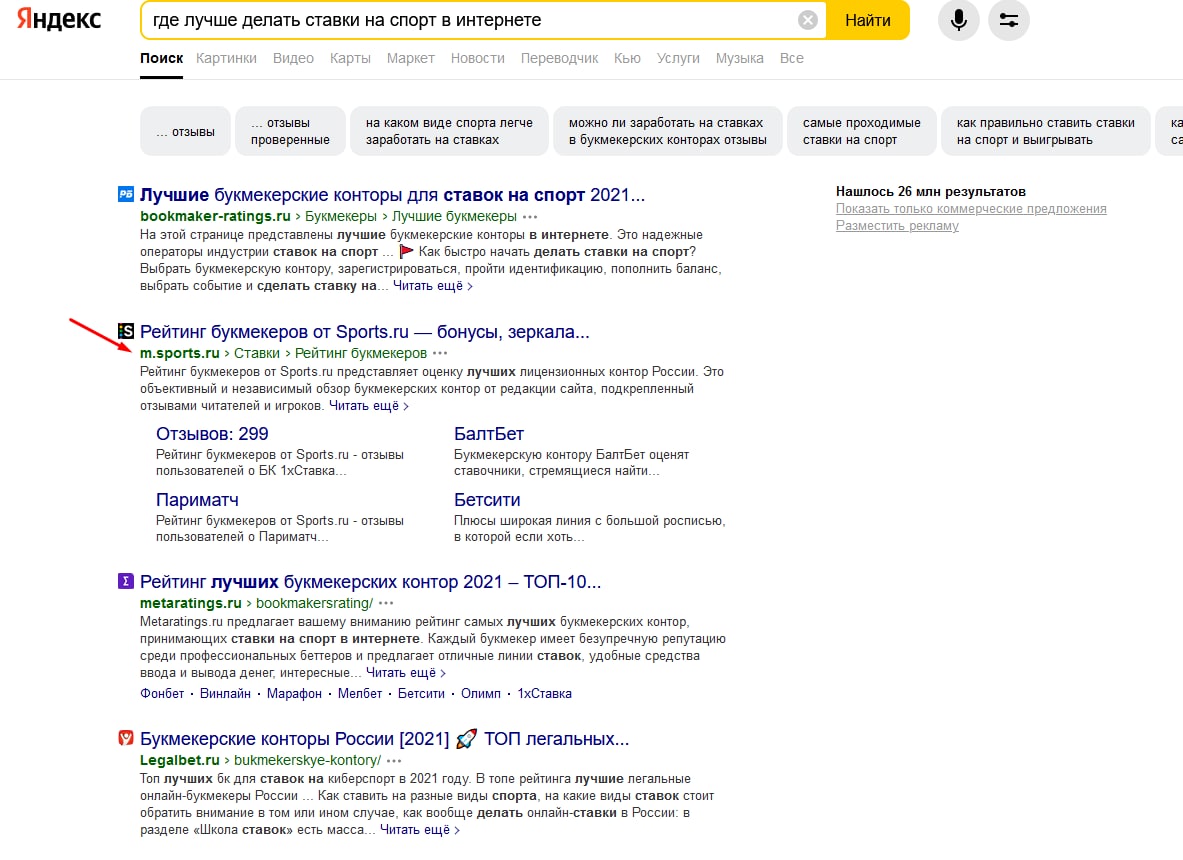The image size is (1183, 860).
Task: Click the Legalbet.ru favicon
Action: [x=126, y=738]
